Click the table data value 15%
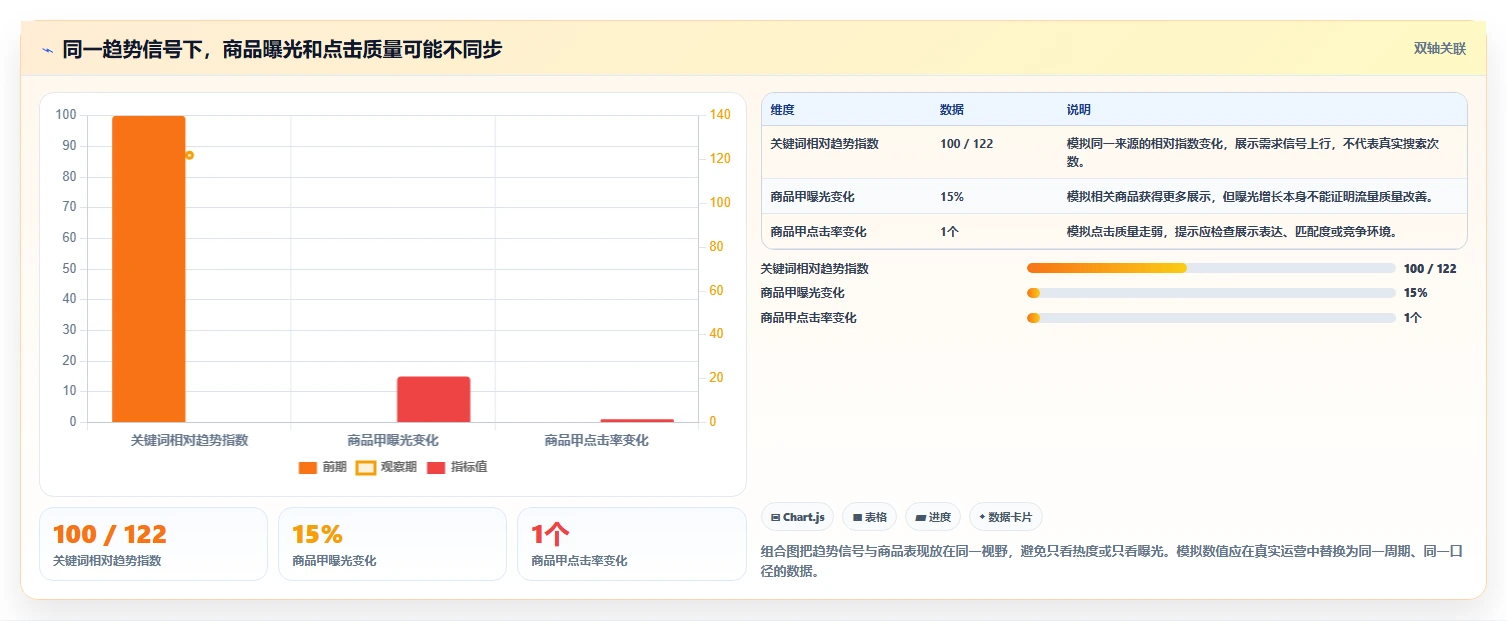Viewport: 1507px width, 621px height. (x=952, y=197)
